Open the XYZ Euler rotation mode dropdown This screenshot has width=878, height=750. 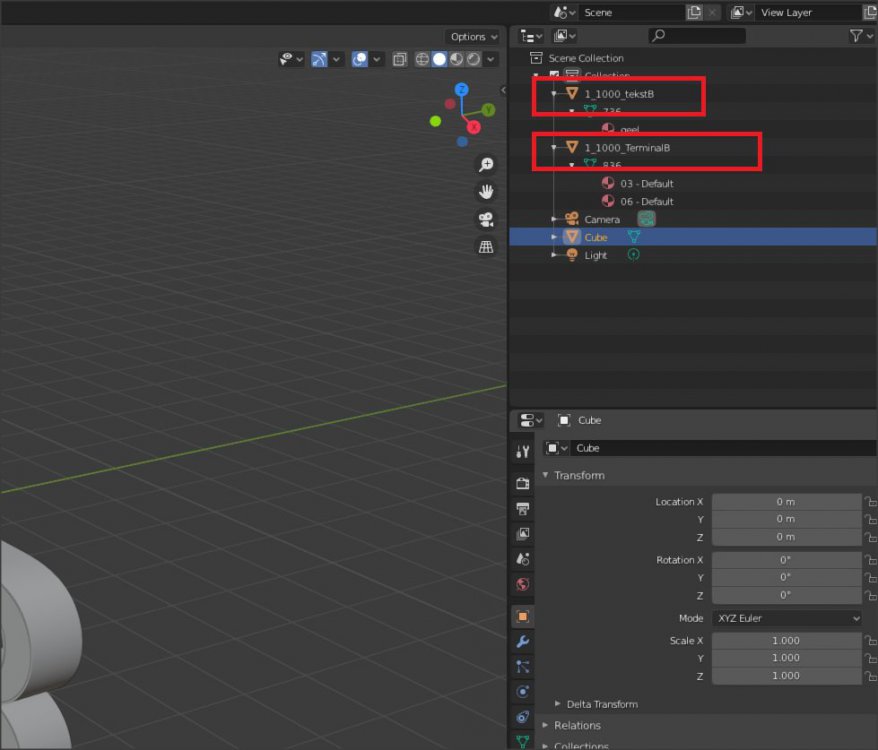click(786, 618)
